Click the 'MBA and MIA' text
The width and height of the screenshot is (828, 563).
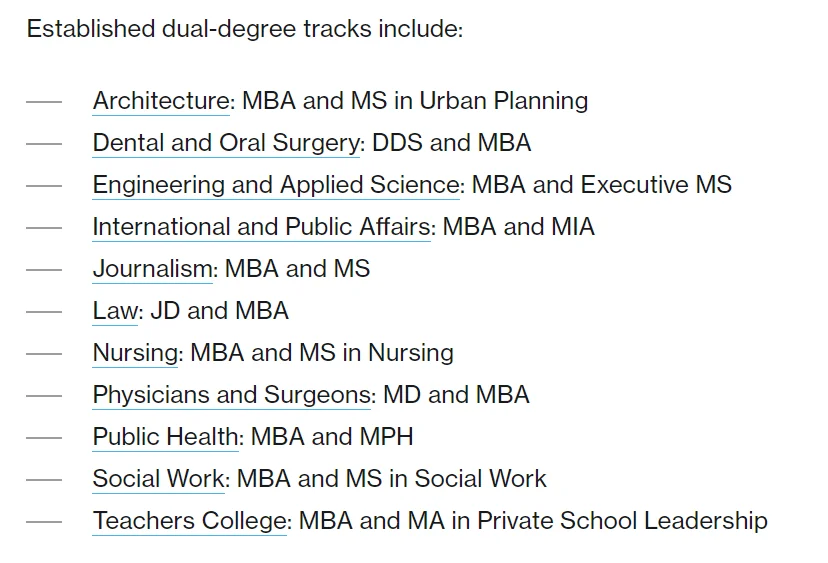pos(518,227)
